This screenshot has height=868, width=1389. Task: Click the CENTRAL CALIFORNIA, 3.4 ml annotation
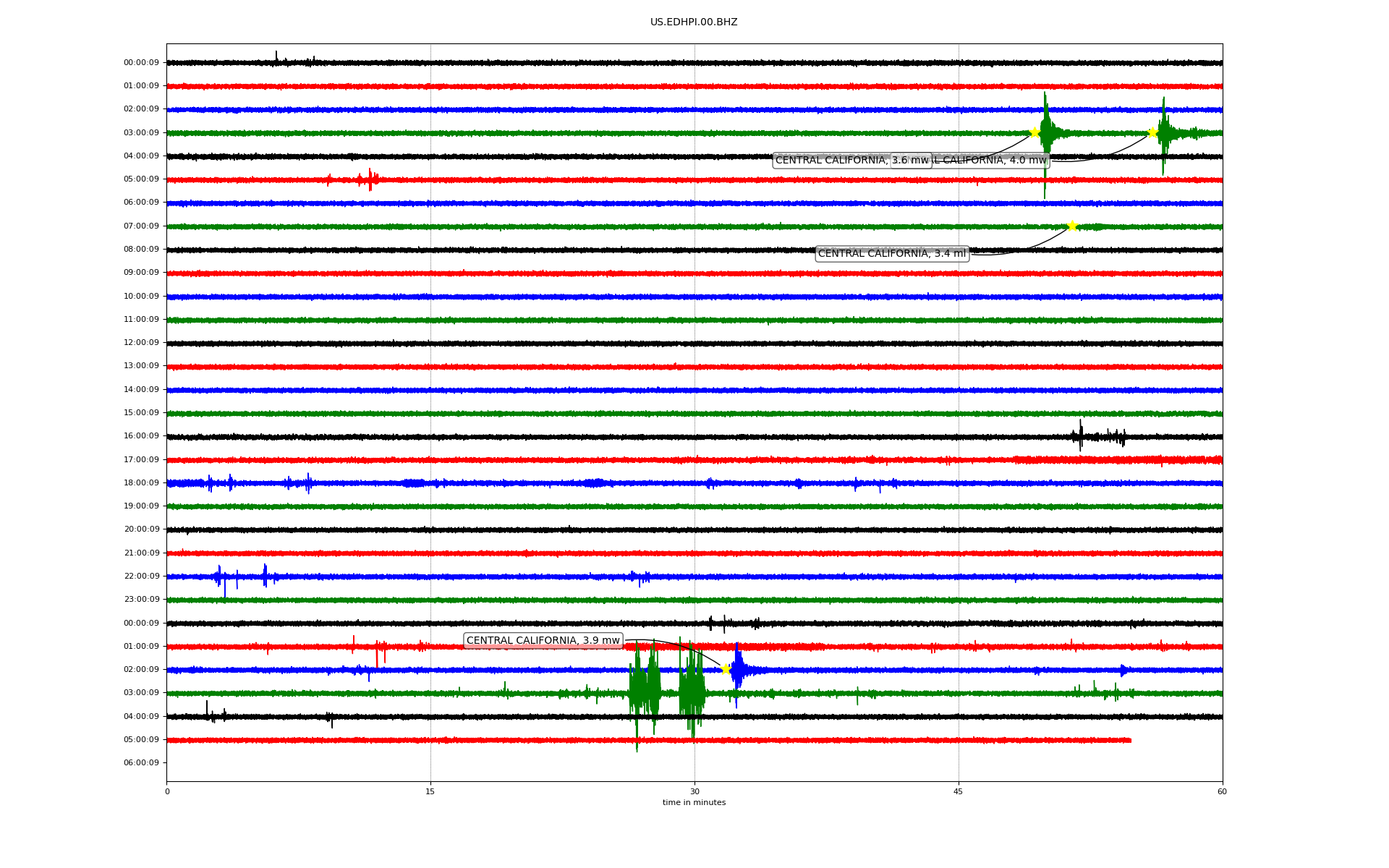(891, 254)
